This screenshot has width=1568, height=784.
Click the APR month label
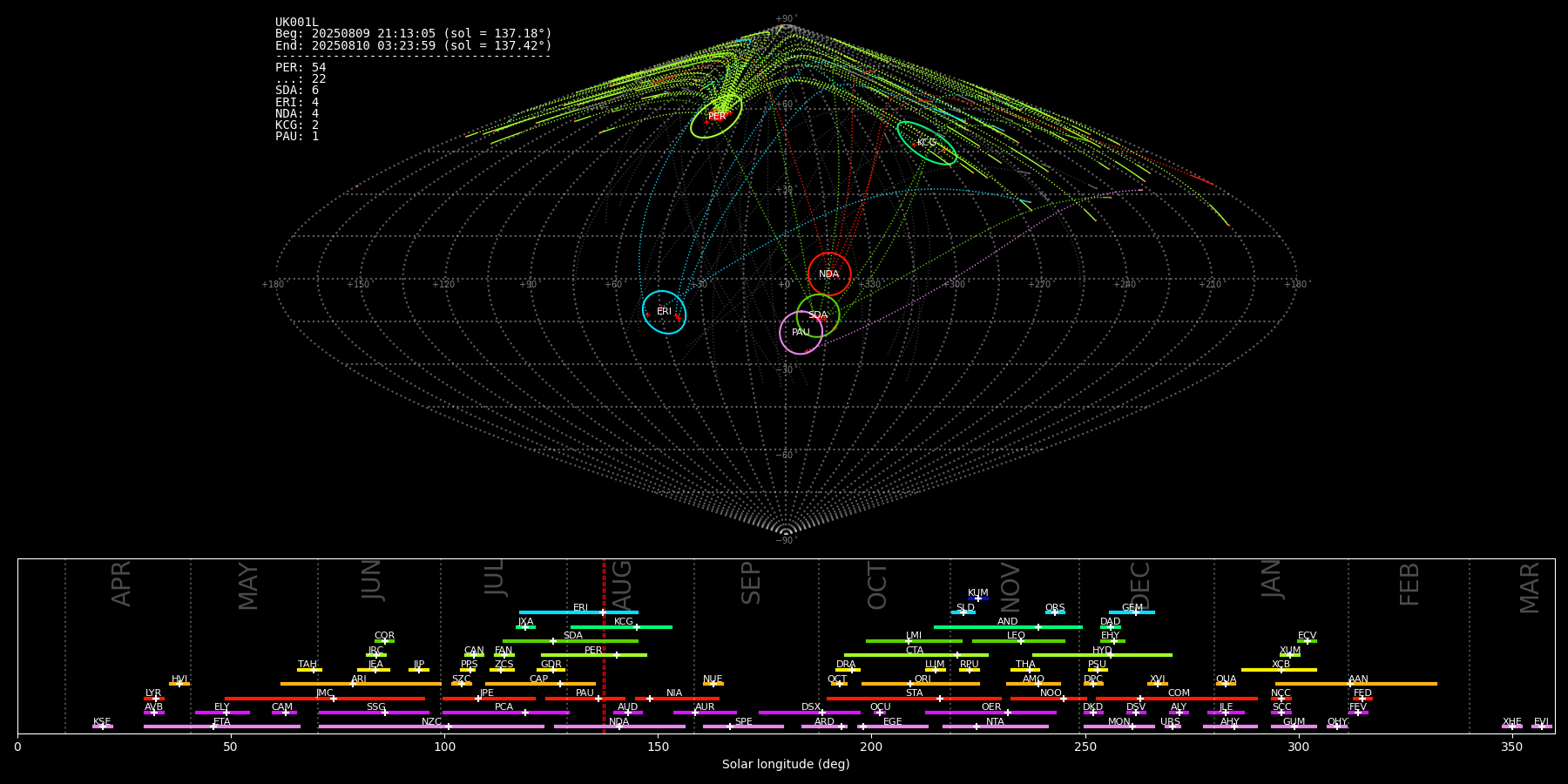click(x=122, y=584)
